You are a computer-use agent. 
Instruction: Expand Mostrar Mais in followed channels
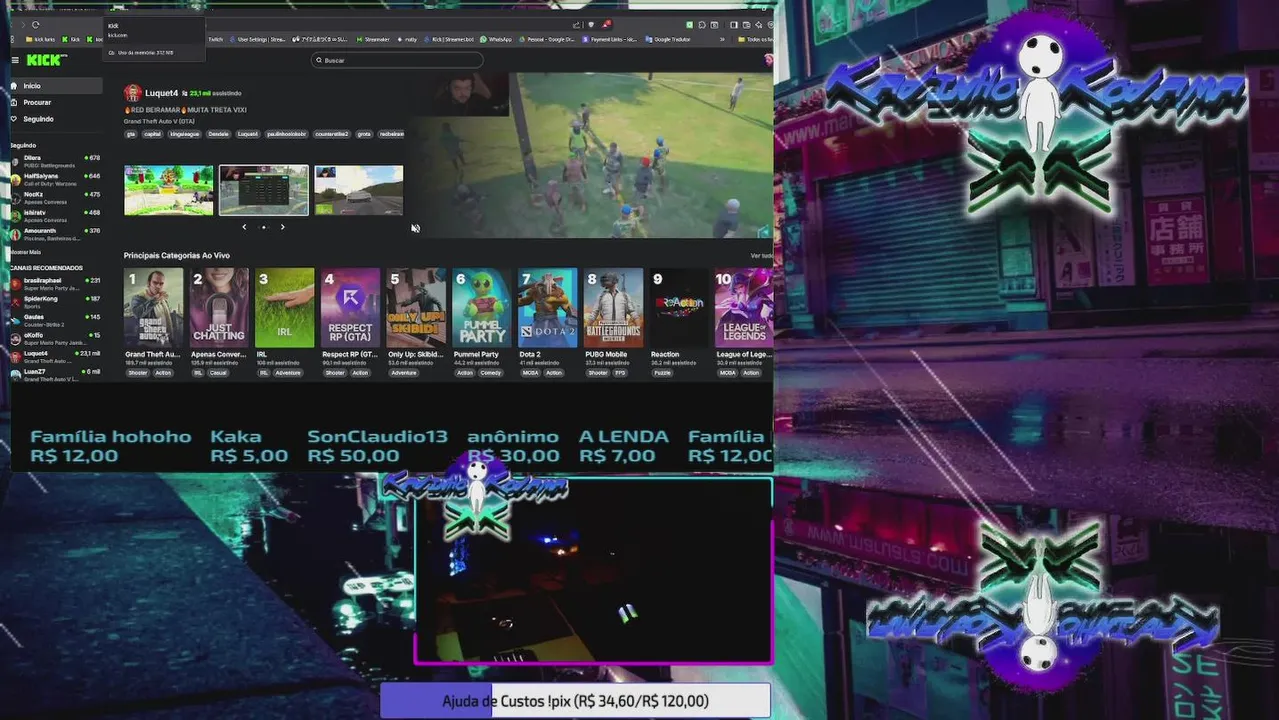point(26,251)
